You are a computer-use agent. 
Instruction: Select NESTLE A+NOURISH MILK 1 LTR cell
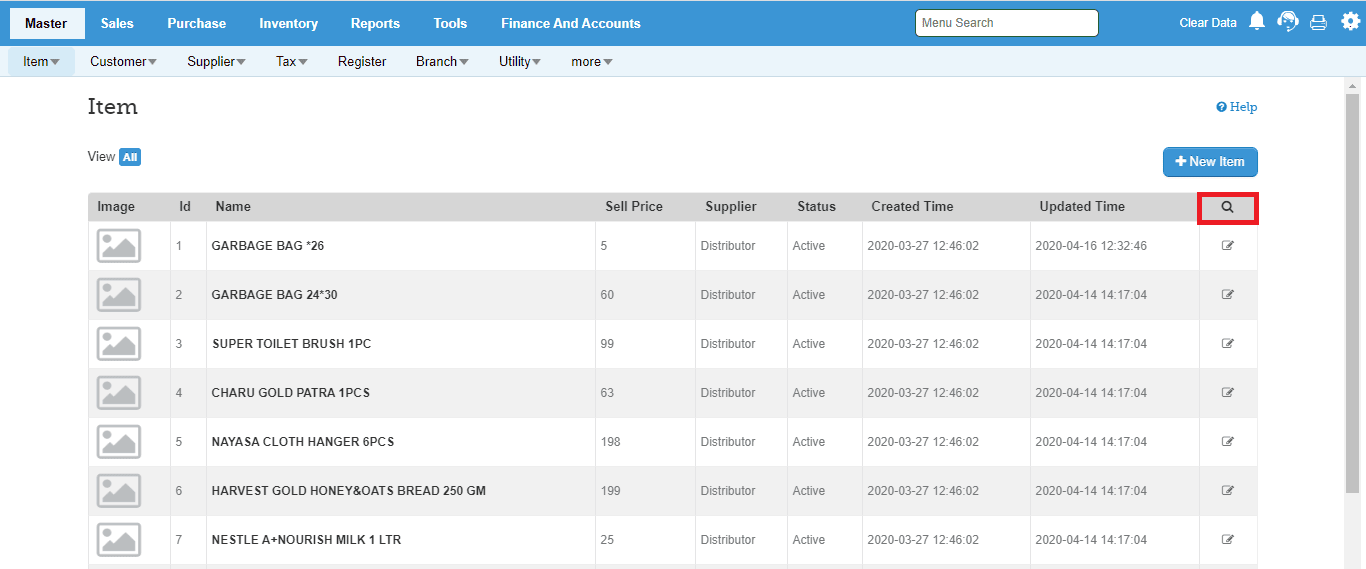tap(401, 540)
